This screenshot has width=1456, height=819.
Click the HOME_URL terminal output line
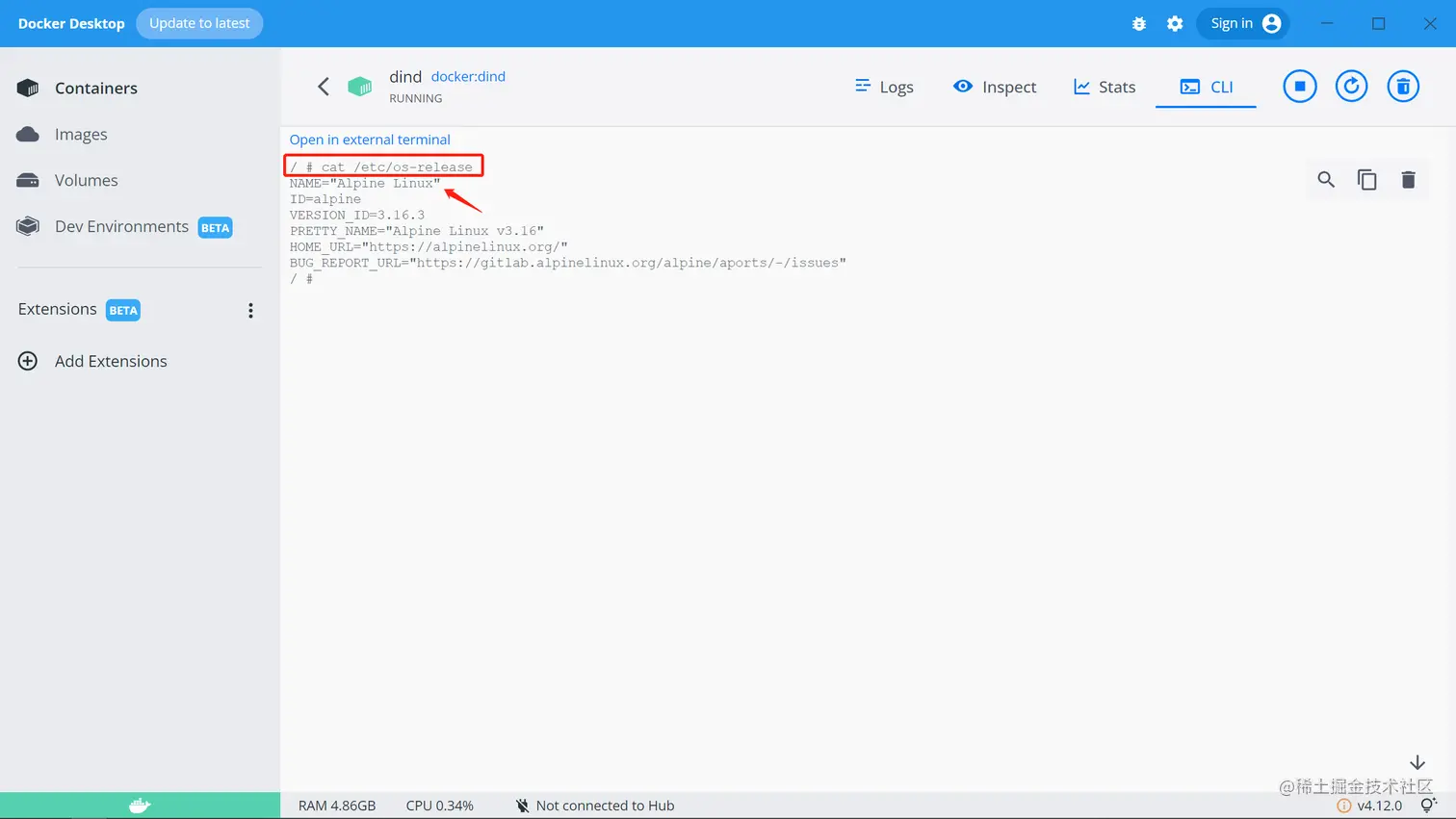[x=429, y=246]
